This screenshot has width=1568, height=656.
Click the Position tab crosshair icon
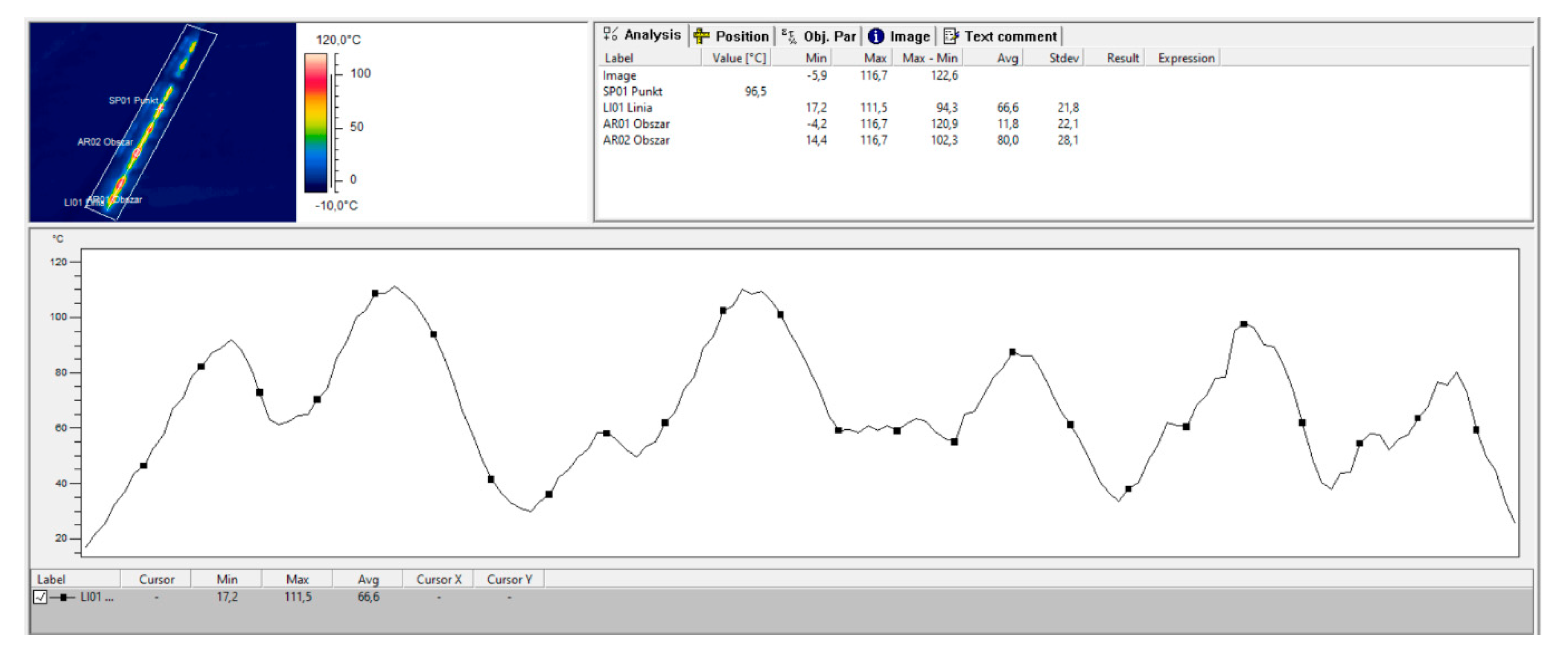pyautogui.click(x=701, y=36)
